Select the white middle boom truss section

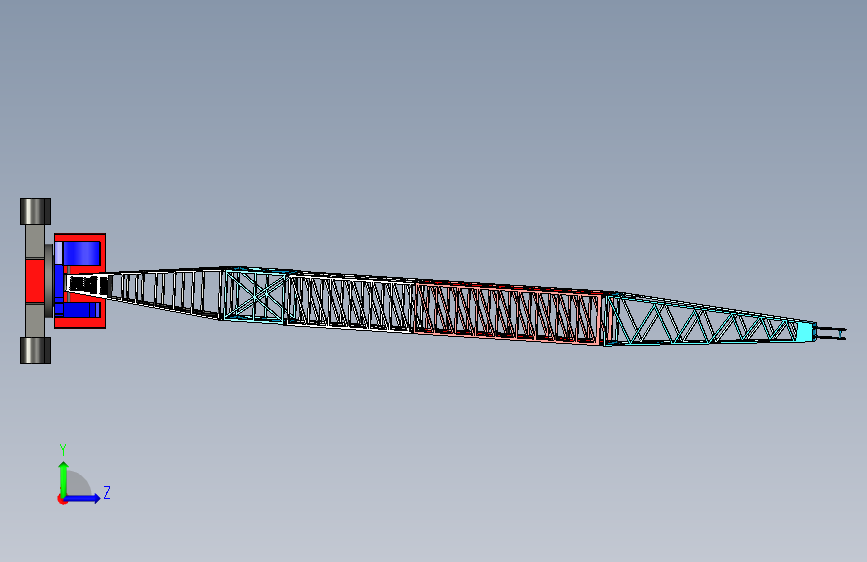point(350,302)
